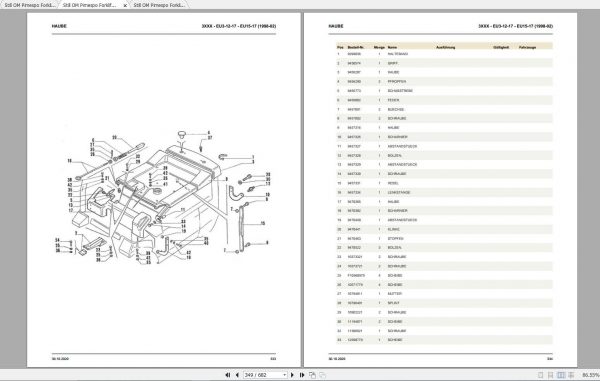Click the Gültigkeit column header

501,47
